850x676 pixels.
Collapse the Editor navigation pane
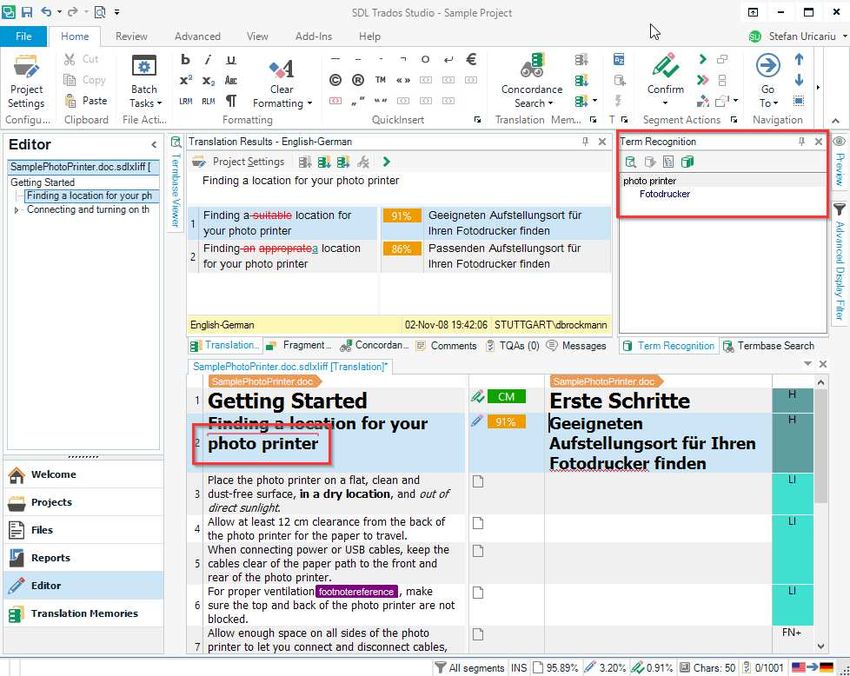coord(154,145)
